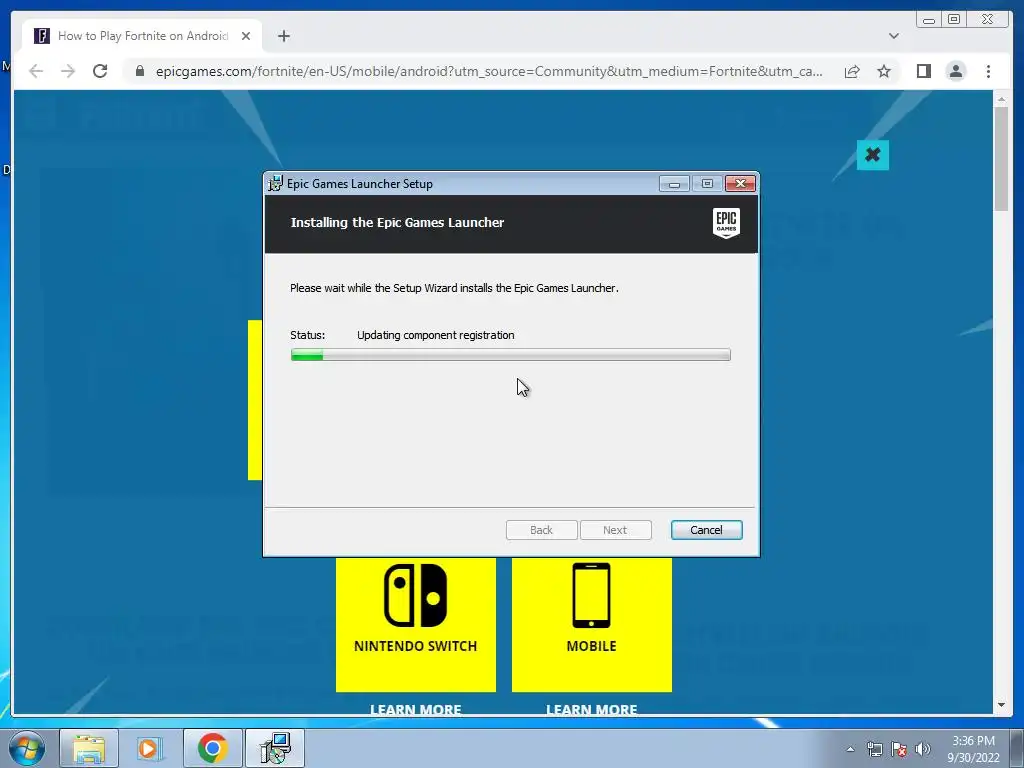Select the How to Play Fortnite tab
The image size is (1024, 768).
point(142,36)
